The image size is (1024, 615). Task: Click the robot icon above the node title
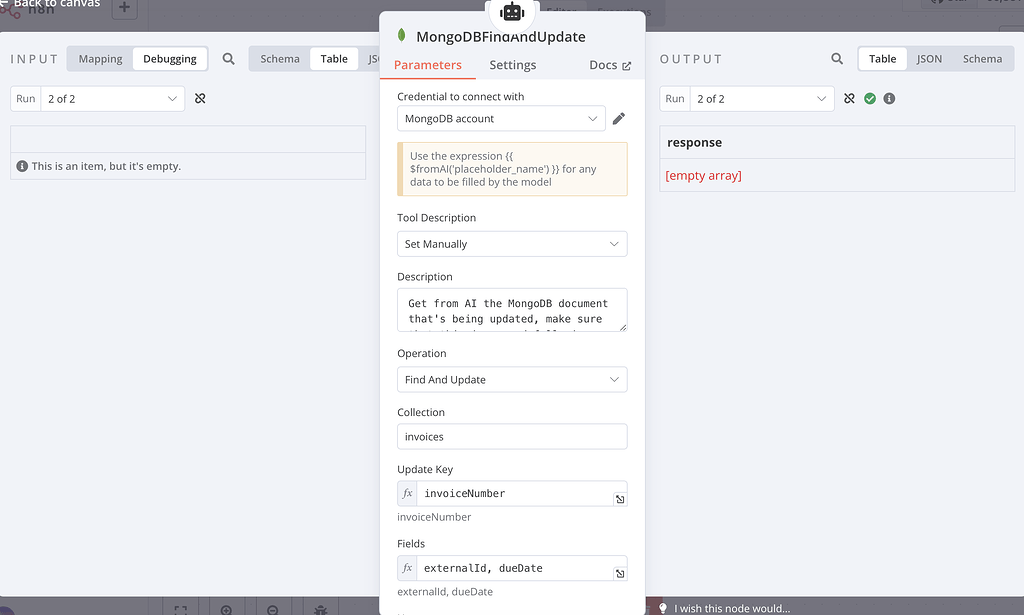click(x=512, y=13)
